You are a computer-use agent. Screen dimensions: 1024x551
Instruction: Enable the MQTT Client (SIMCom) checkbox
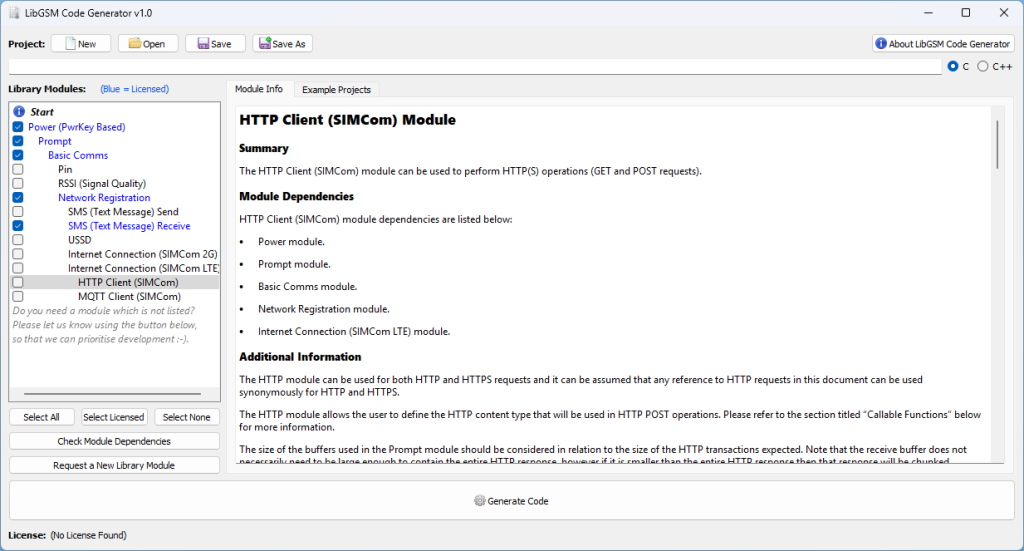point(18,296)
